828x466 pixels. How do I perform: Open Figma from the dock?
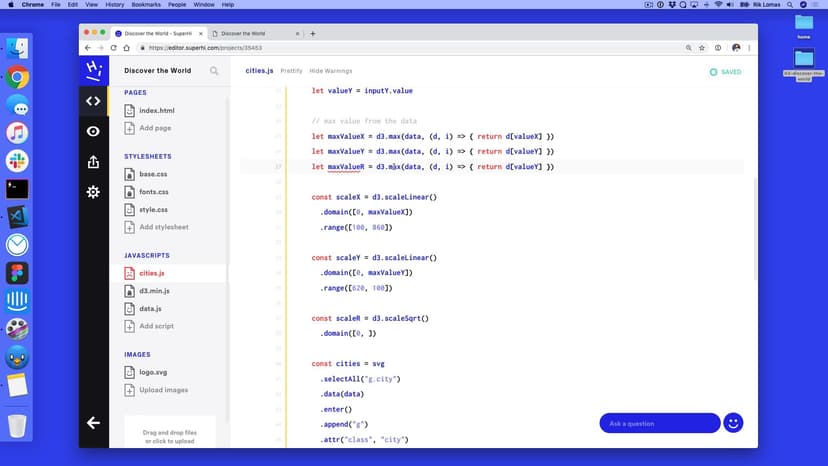click(x=17, y=273)
